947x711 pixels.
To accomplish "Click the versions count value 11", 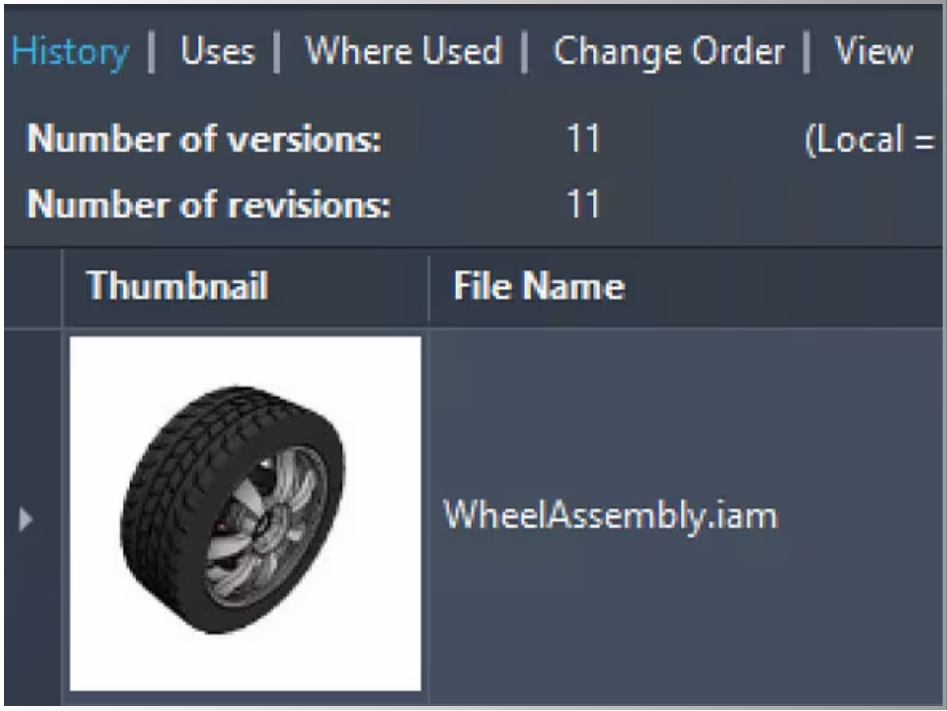I will 583,139.
